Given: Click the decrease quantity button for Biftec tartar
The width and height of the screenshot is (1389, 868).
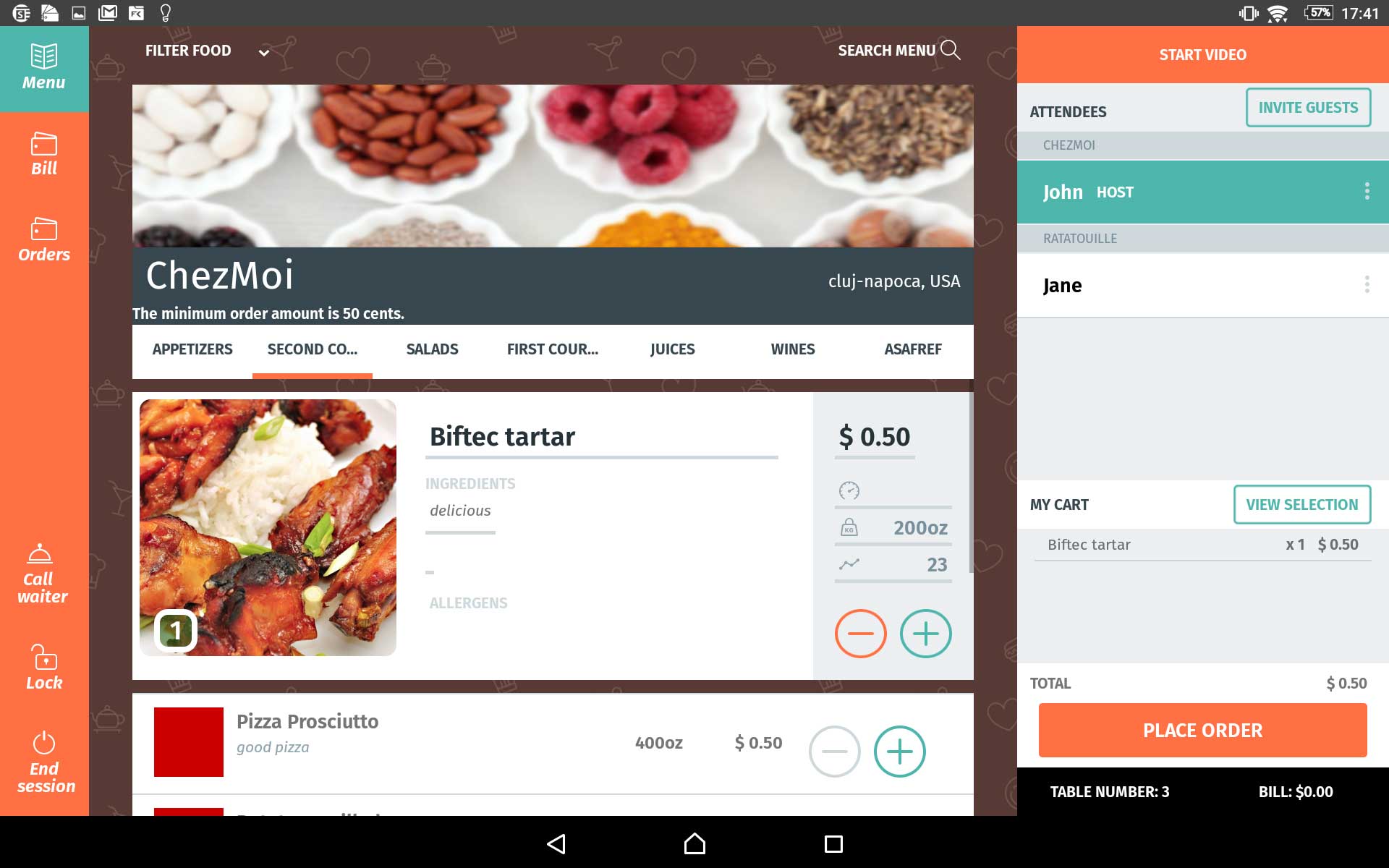Looking at the screenshot, I should click(860, 633).
